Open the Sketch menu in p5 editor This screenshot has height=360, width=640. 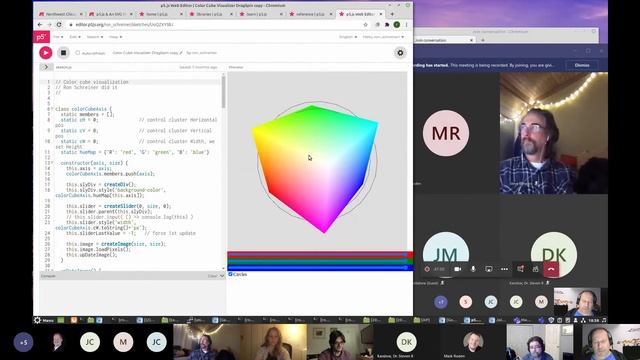[94, 37]
